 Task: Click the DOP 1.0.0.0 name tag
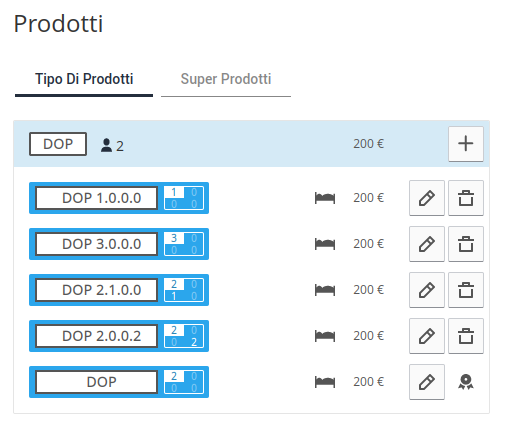pos(97,198)
